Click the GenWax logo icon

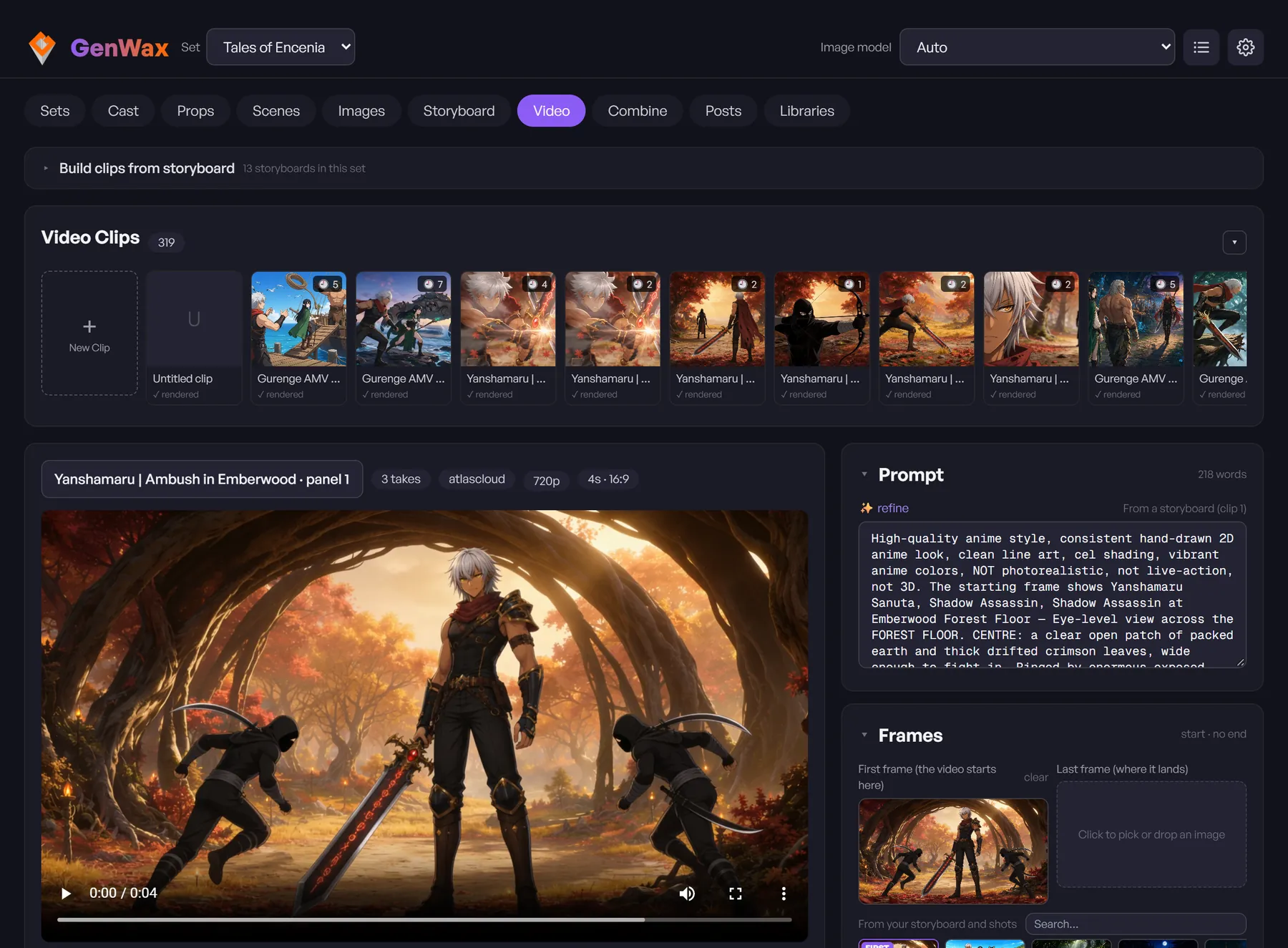pyautogui.click(x=42, y=47)
